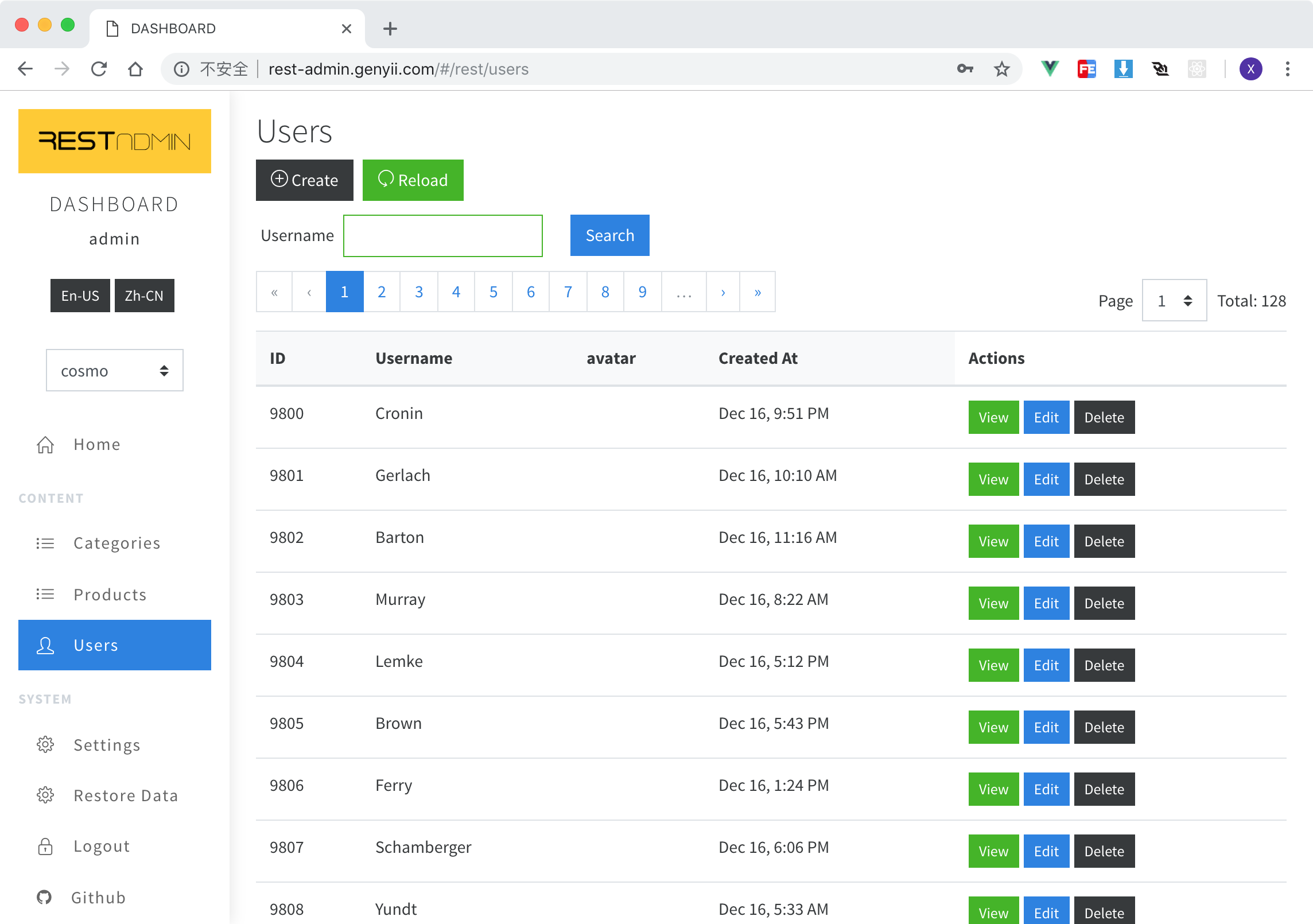Viewport: 1313px width, 924px height.
Task: Edit user Ferry
Action: (x=1047, y=789)
